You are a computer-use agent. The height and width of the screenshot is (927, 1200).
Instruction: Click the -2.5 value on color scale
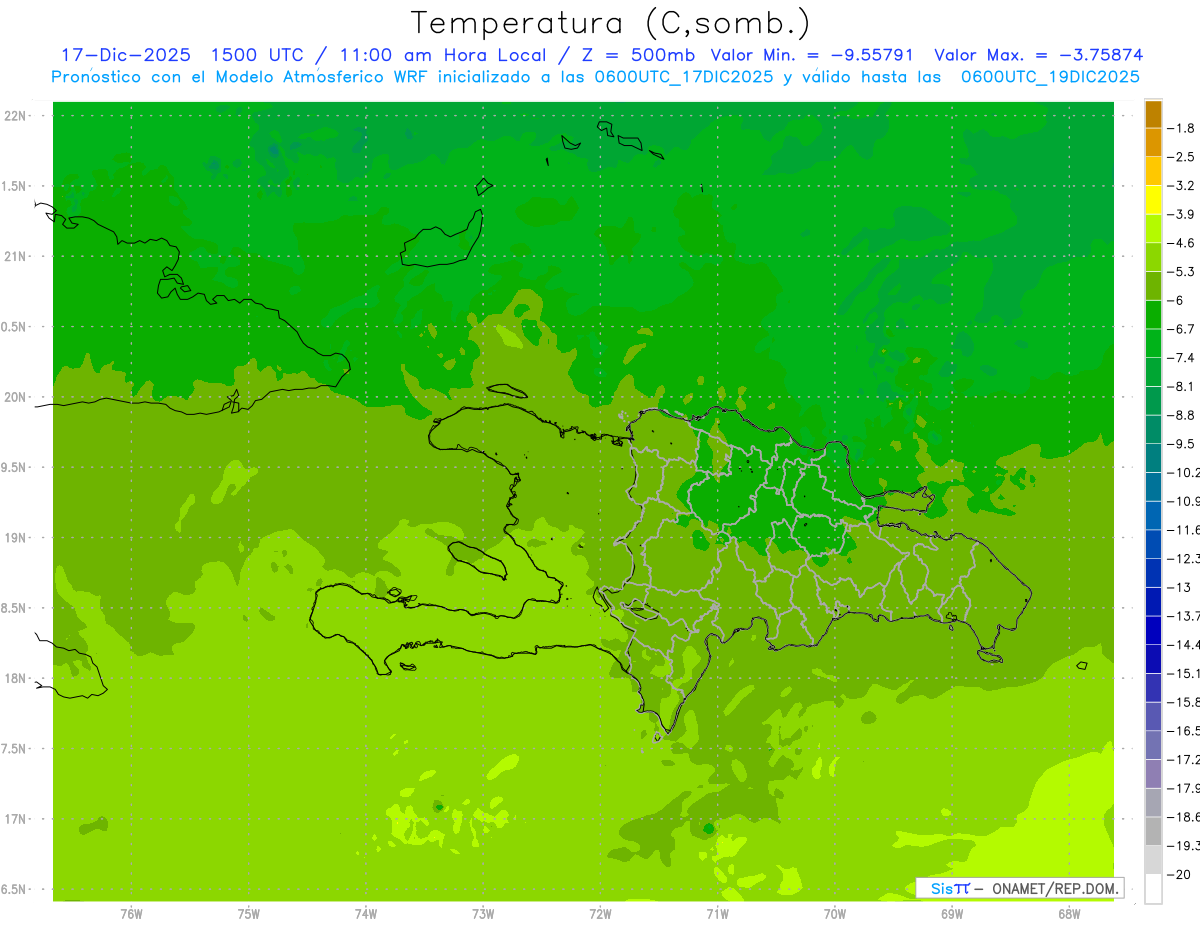1182,157
